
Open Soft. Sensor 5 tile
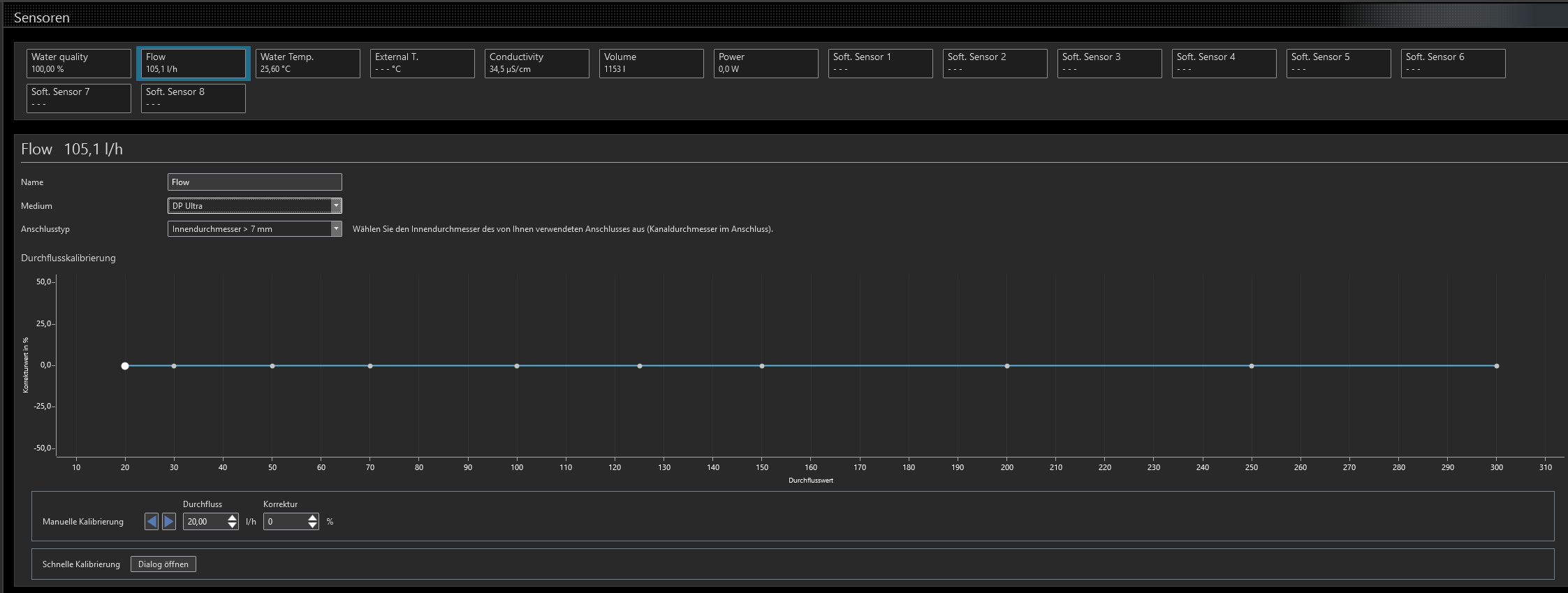[1338, 63]
